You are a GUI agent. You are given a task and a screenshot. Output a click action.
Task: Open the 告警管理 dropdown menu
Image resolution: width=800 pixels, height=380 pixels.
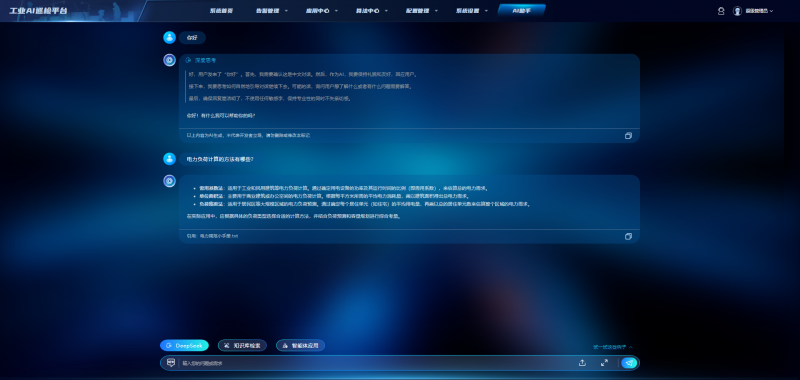point(271,11)
